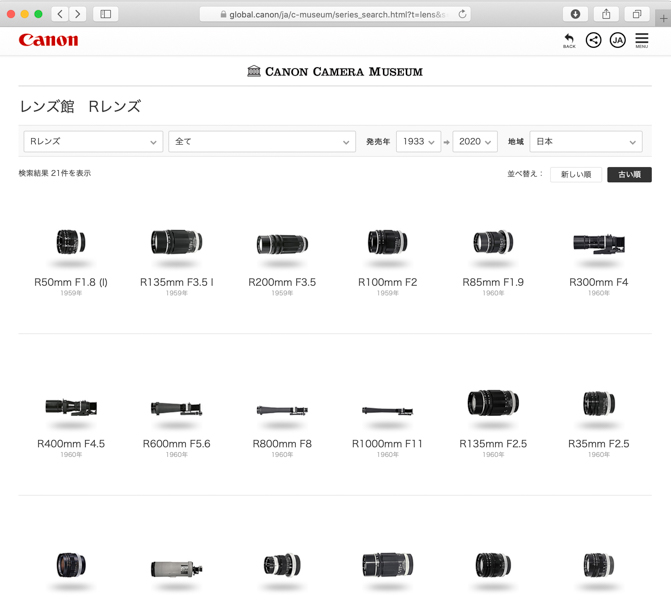671x600 pixels.
Task: Open the hamburger MENU icon
Action: point(641,40)
